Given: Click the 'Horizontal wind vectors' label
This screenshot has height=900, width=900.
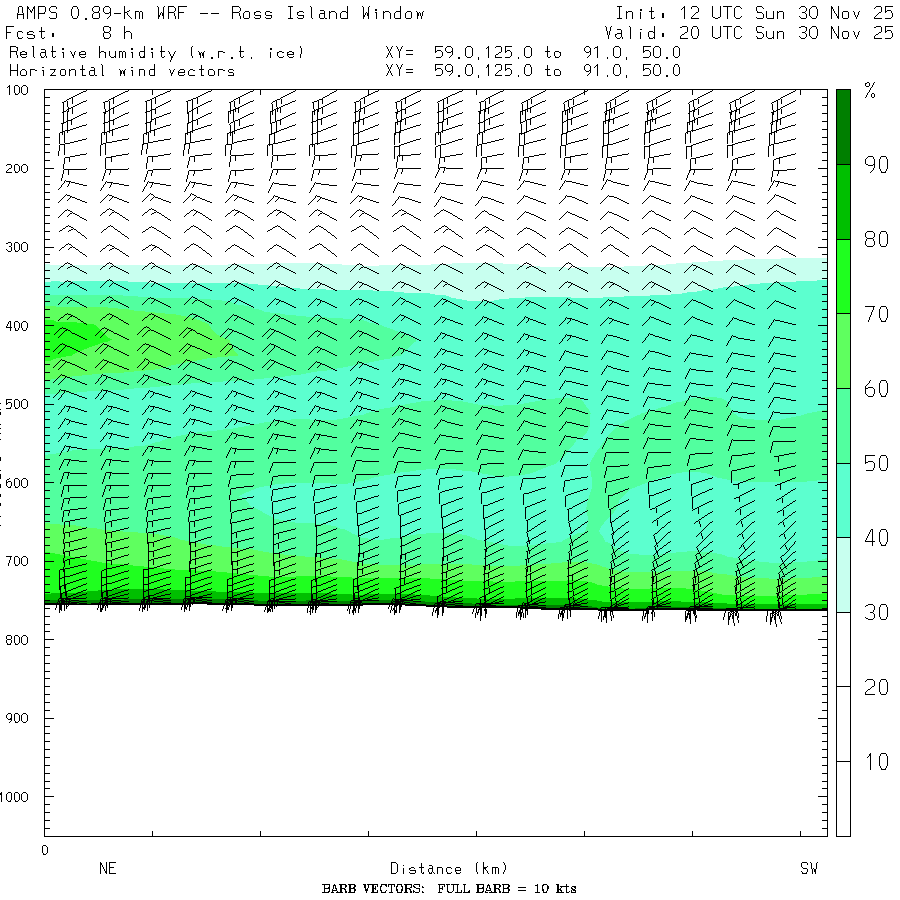Looking at the screenshot, I should (x=122, y=71).
